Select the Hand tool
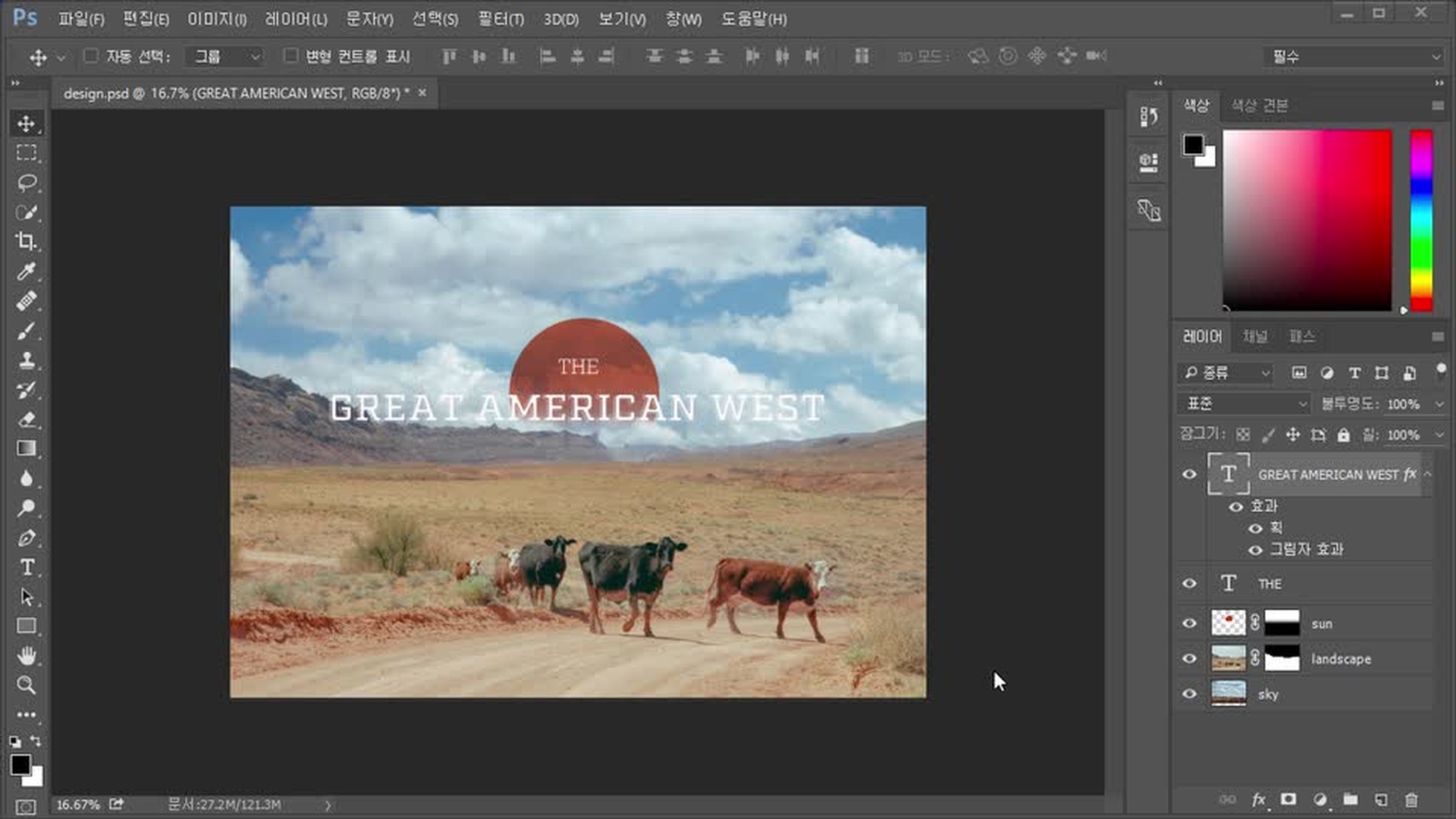1456x819 pixels. [x=27, y=656]
